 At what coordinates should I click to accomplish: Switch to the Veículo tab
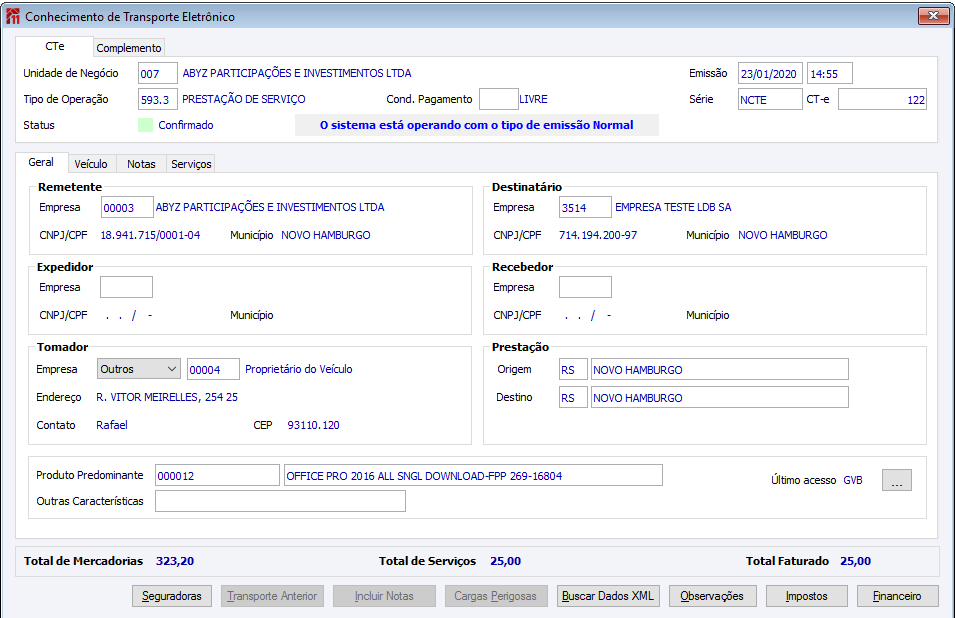pyautogui.click(x=91, y=164)
